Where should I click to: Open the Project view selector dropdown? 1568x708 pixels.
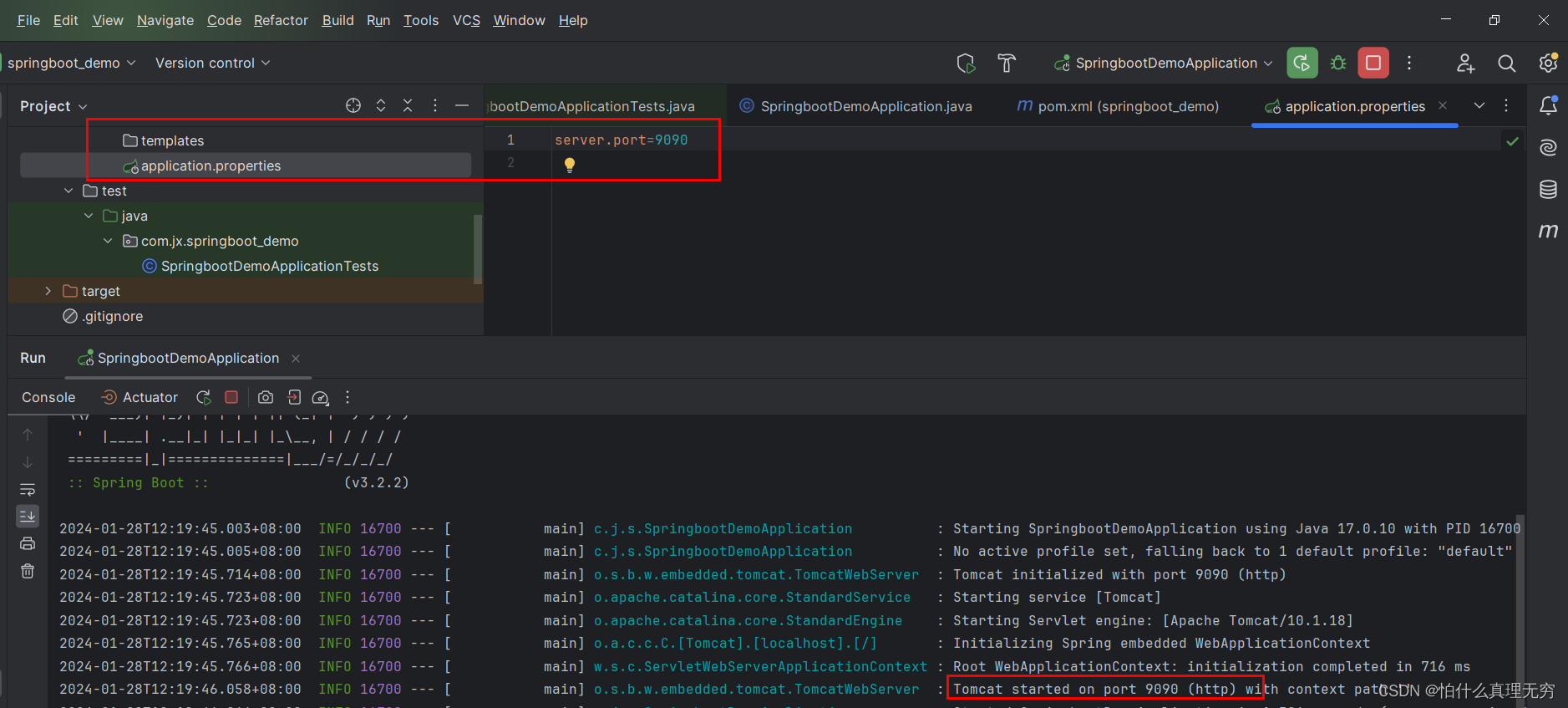tap(53, 106)
